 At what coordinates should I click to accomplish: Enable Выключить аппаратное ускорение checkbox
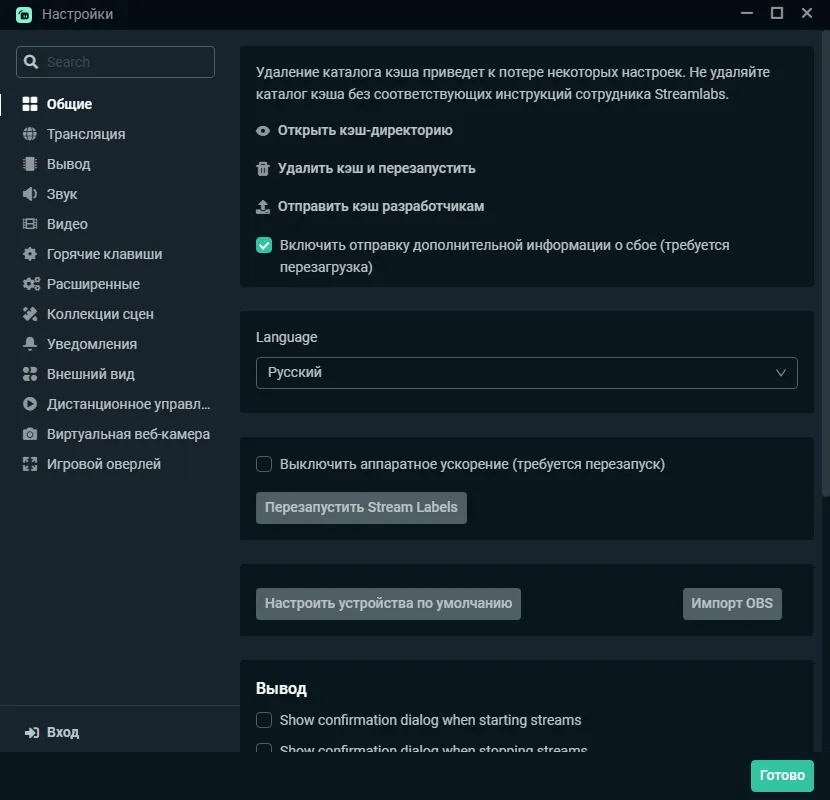[264, 464]
